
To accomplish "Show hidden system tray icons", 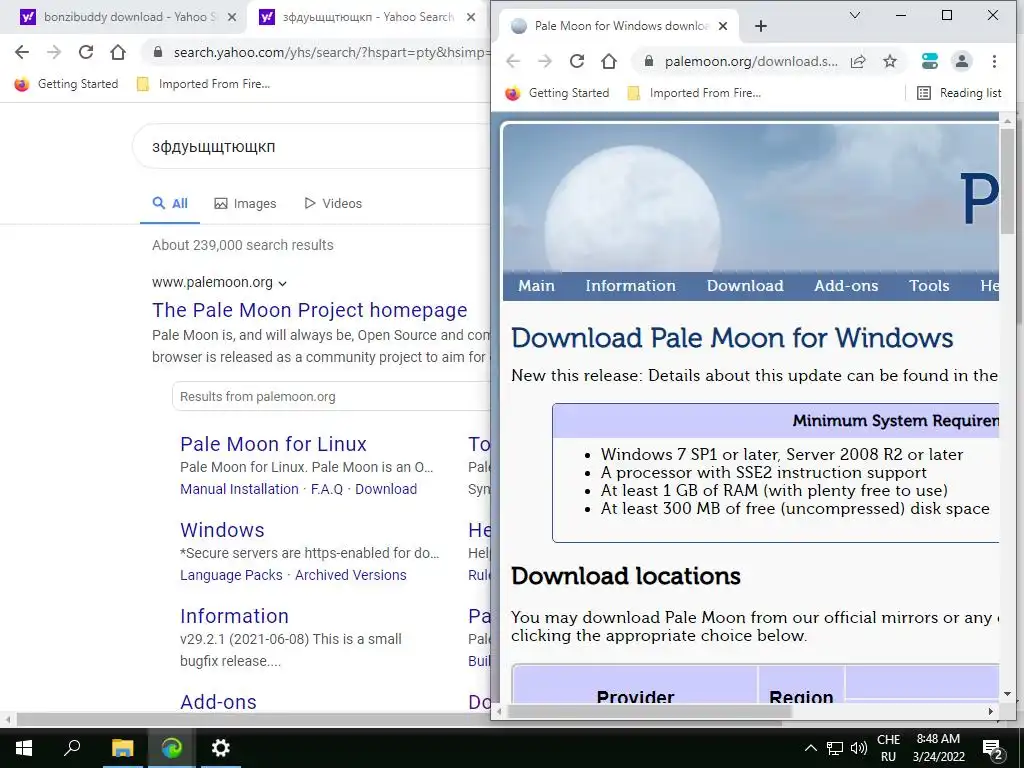I will coord(810,748).
